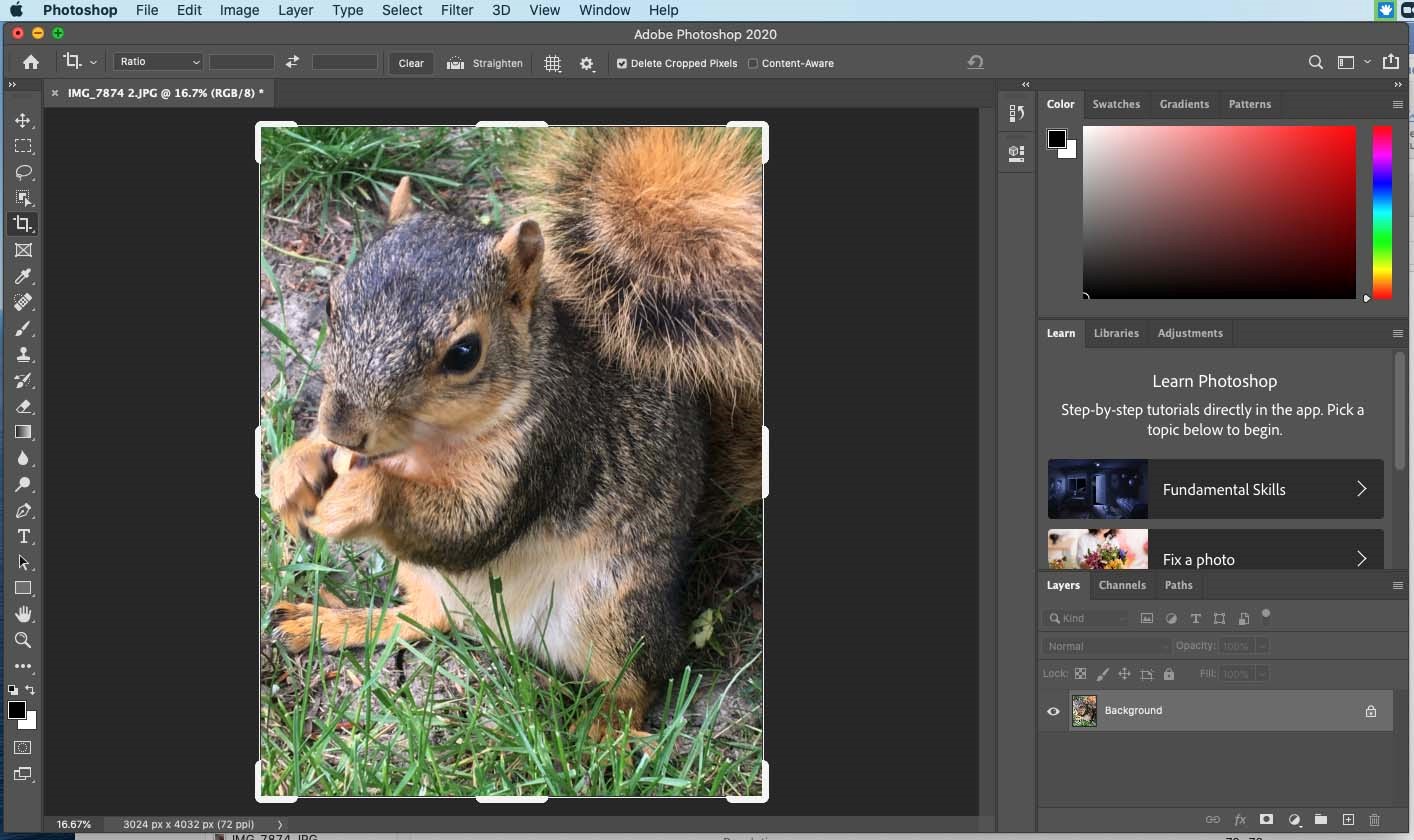The width and height of the screenshot is (1414, 840).
Task: Toggle lock all button in Layers panel
Action: (x=1169, y=674)
